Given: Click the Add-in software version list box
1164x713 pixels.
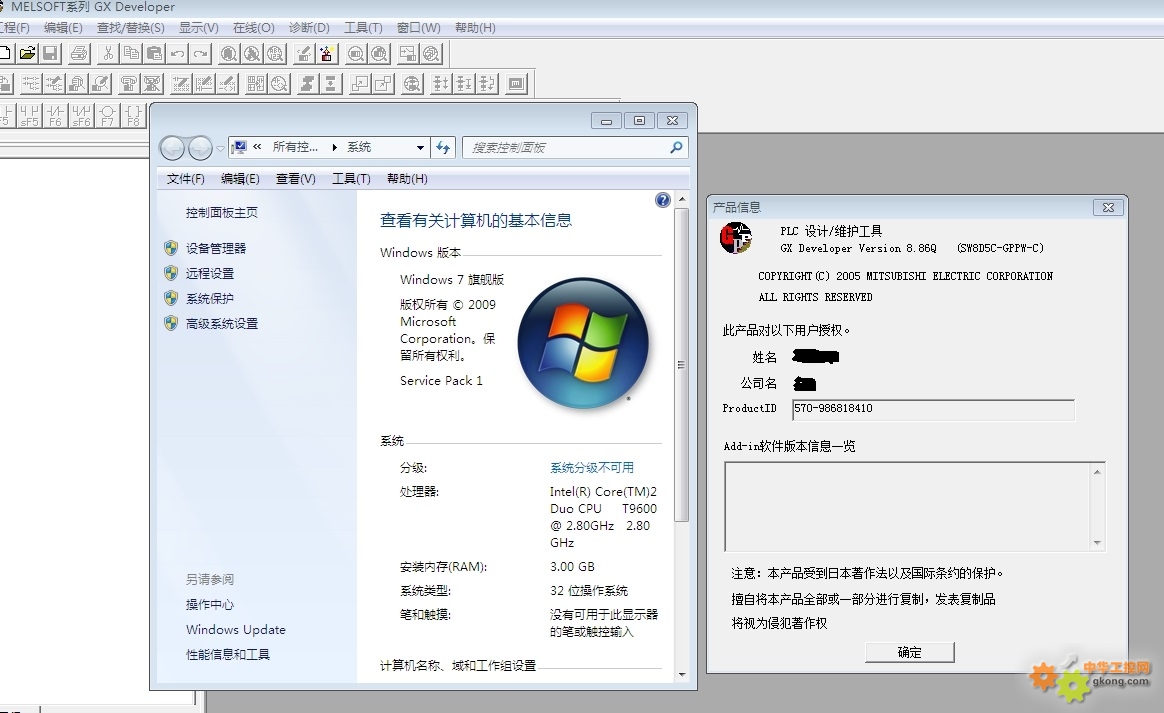Looking at the screenshot, I should (915, 506).
